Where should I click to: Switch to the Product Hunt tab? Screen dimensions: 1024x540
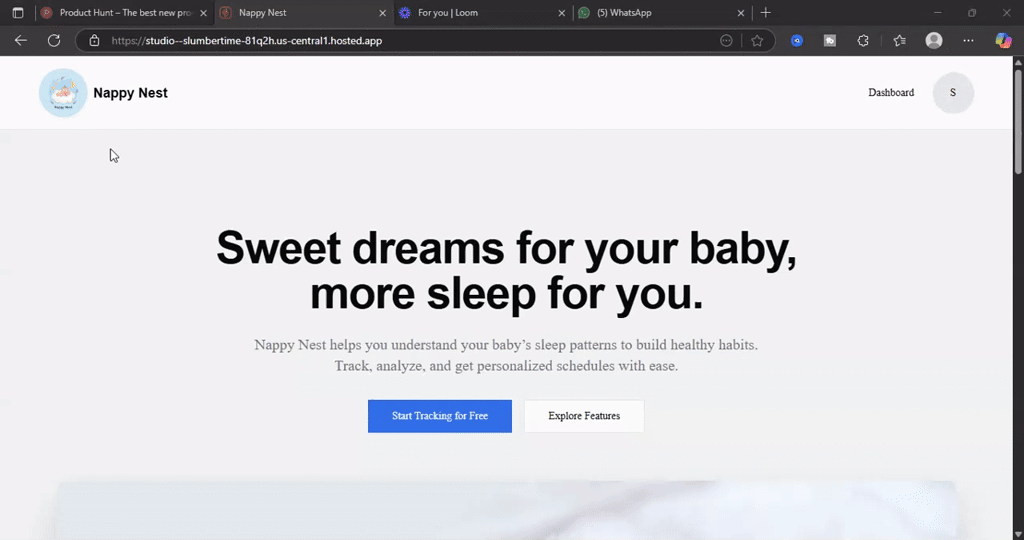pyautogui.click(x=124, y=13)
